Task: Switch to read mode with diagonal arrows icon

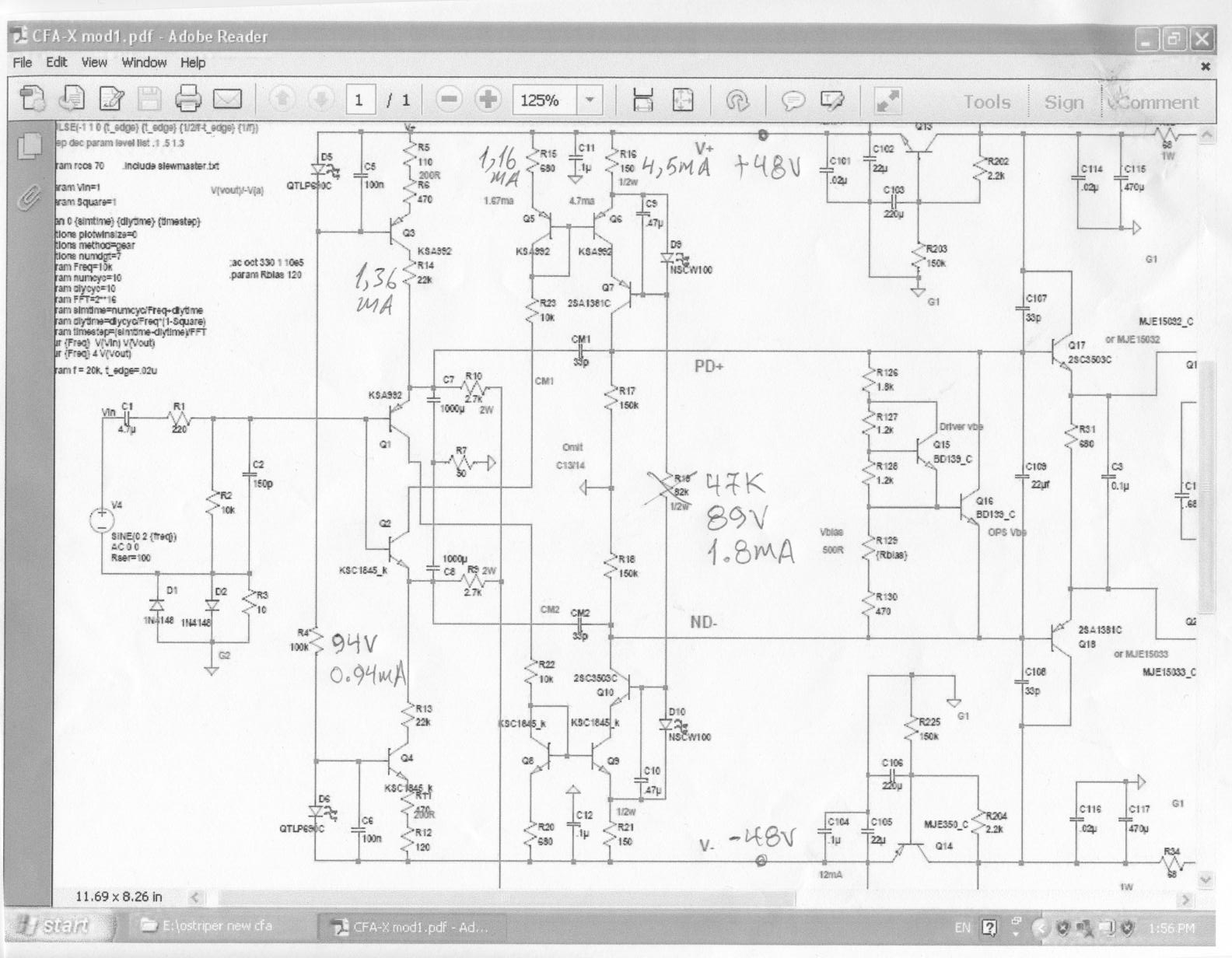Action: click(887, 100)
